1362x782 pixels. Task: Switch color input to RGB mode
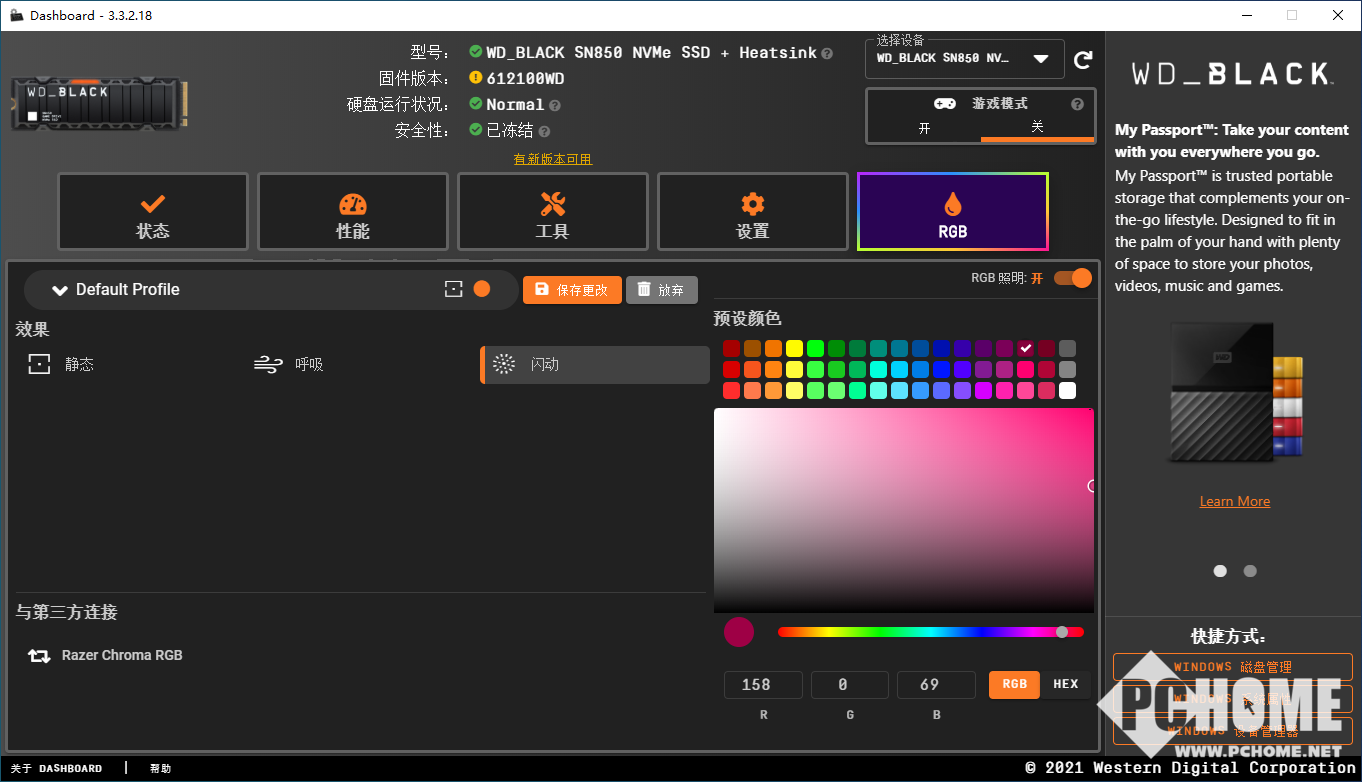click(1014, 684)
